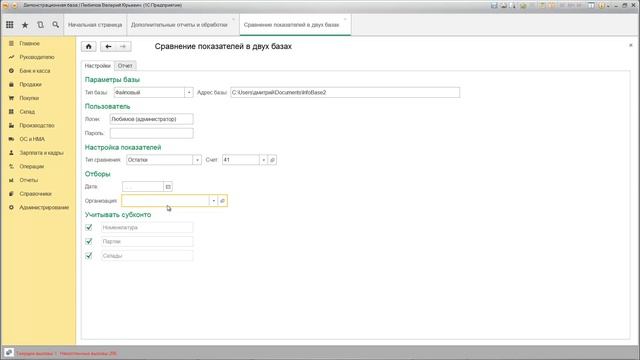This screenshot has height=360, width=640.
Task: Click the Номенклатура subconto field
Action: tap(147, 227)
